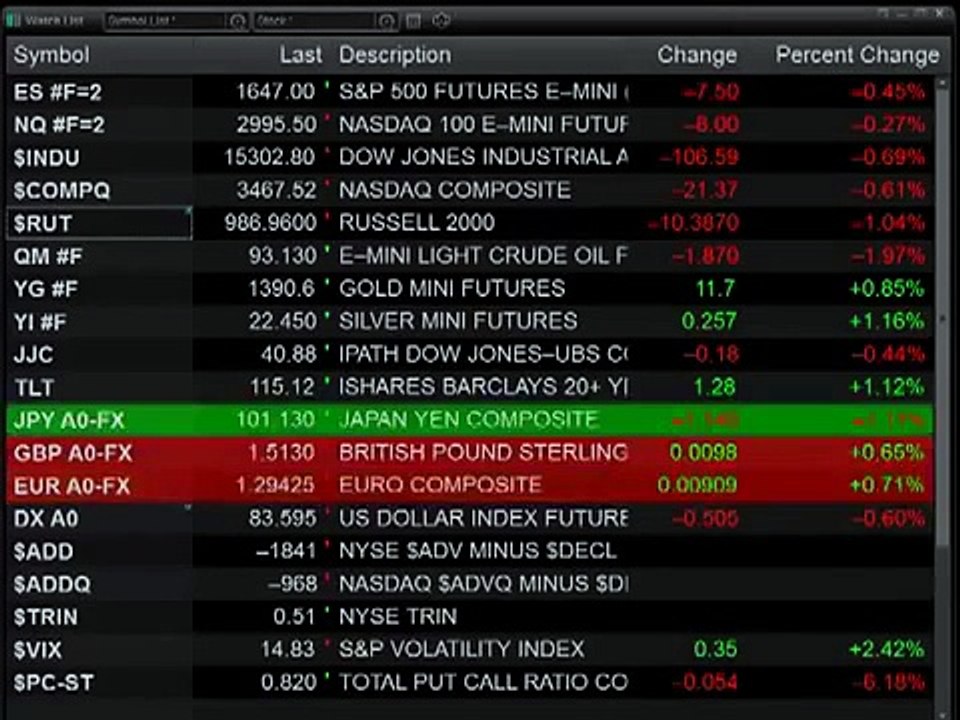Open the Symbol List dropdown field

coord(176,21)
